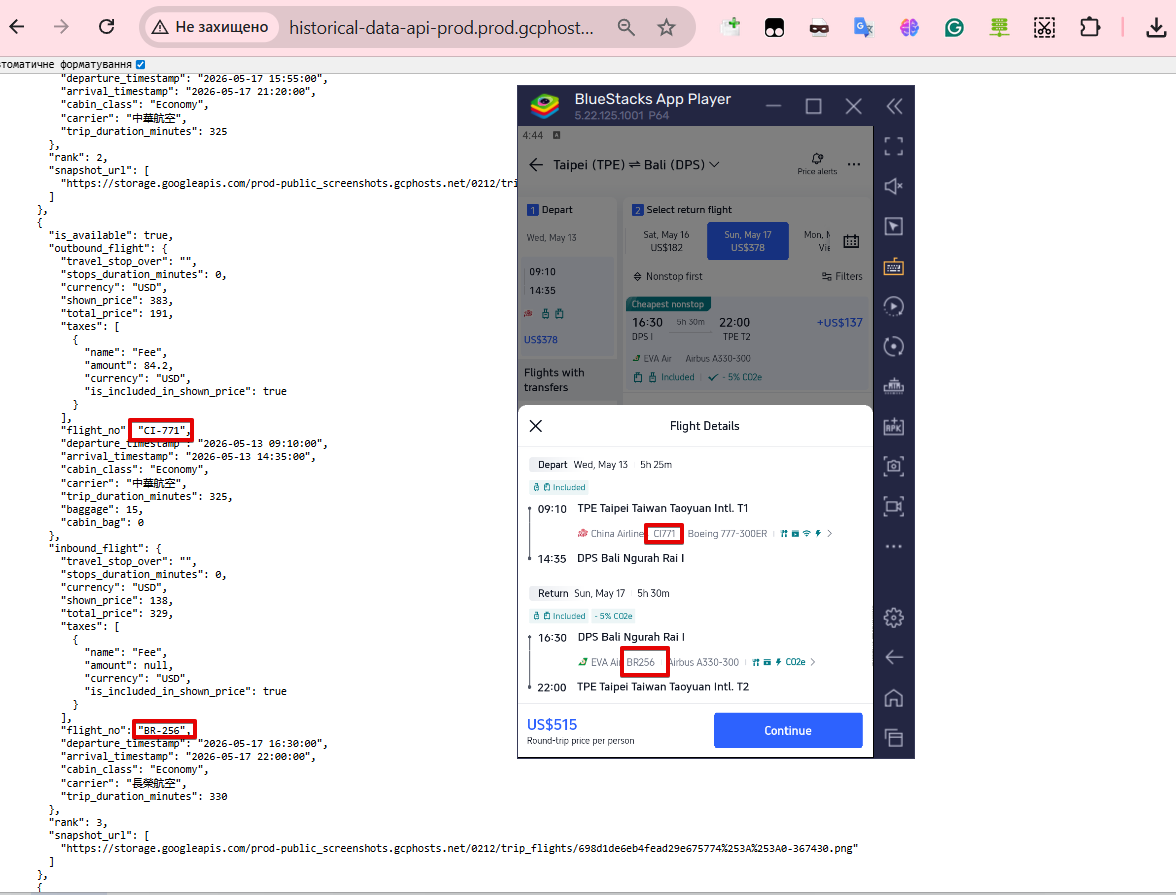
Task: Click the US$515 round-trip price
Action: click(x=552, y=725)
